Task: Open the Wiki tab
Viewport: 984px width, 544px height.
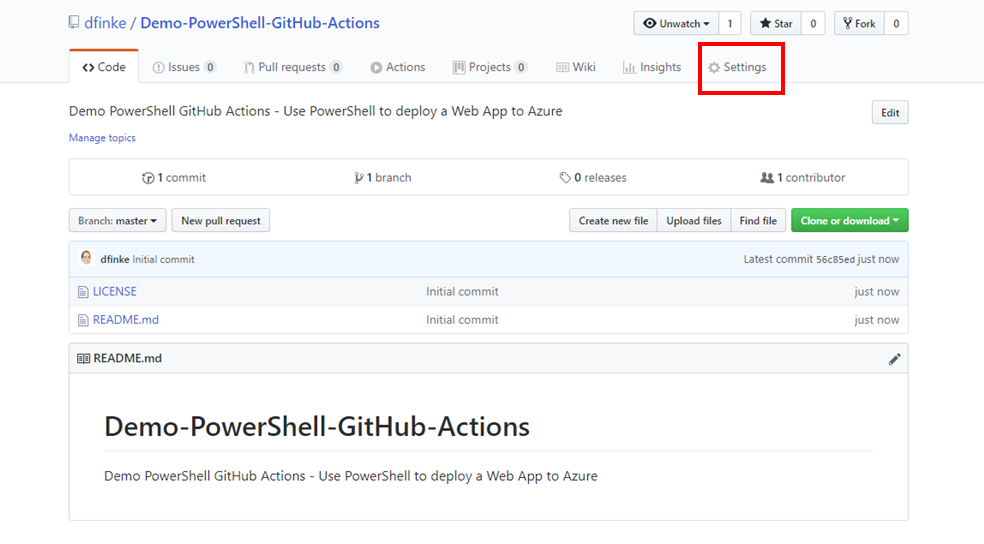Action: (x=575, y=67)
